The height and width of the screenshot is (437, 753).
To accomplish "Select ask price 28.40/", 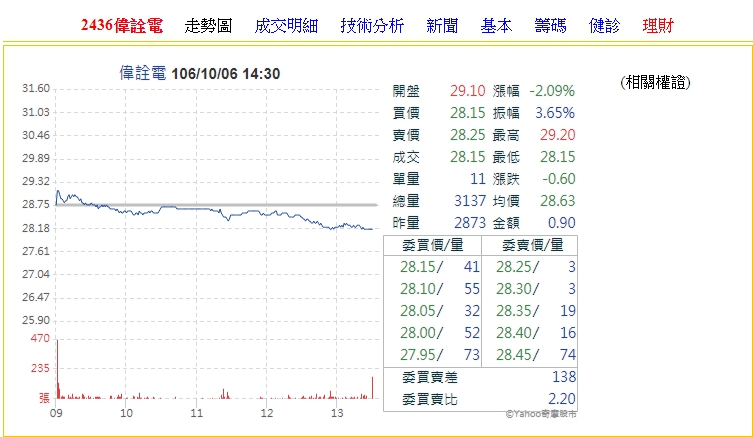I will click(518, 333).
